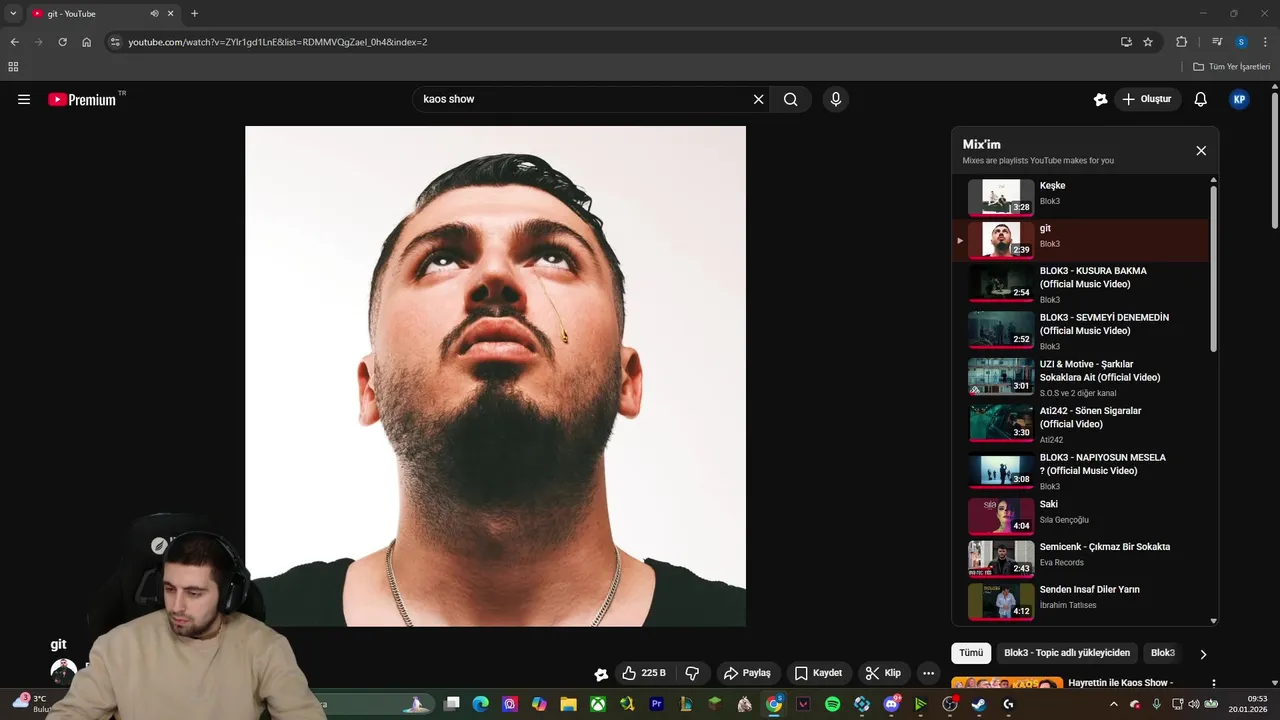
Task: Bookmark this page with the star
Action: click(x=1148, y=42)
